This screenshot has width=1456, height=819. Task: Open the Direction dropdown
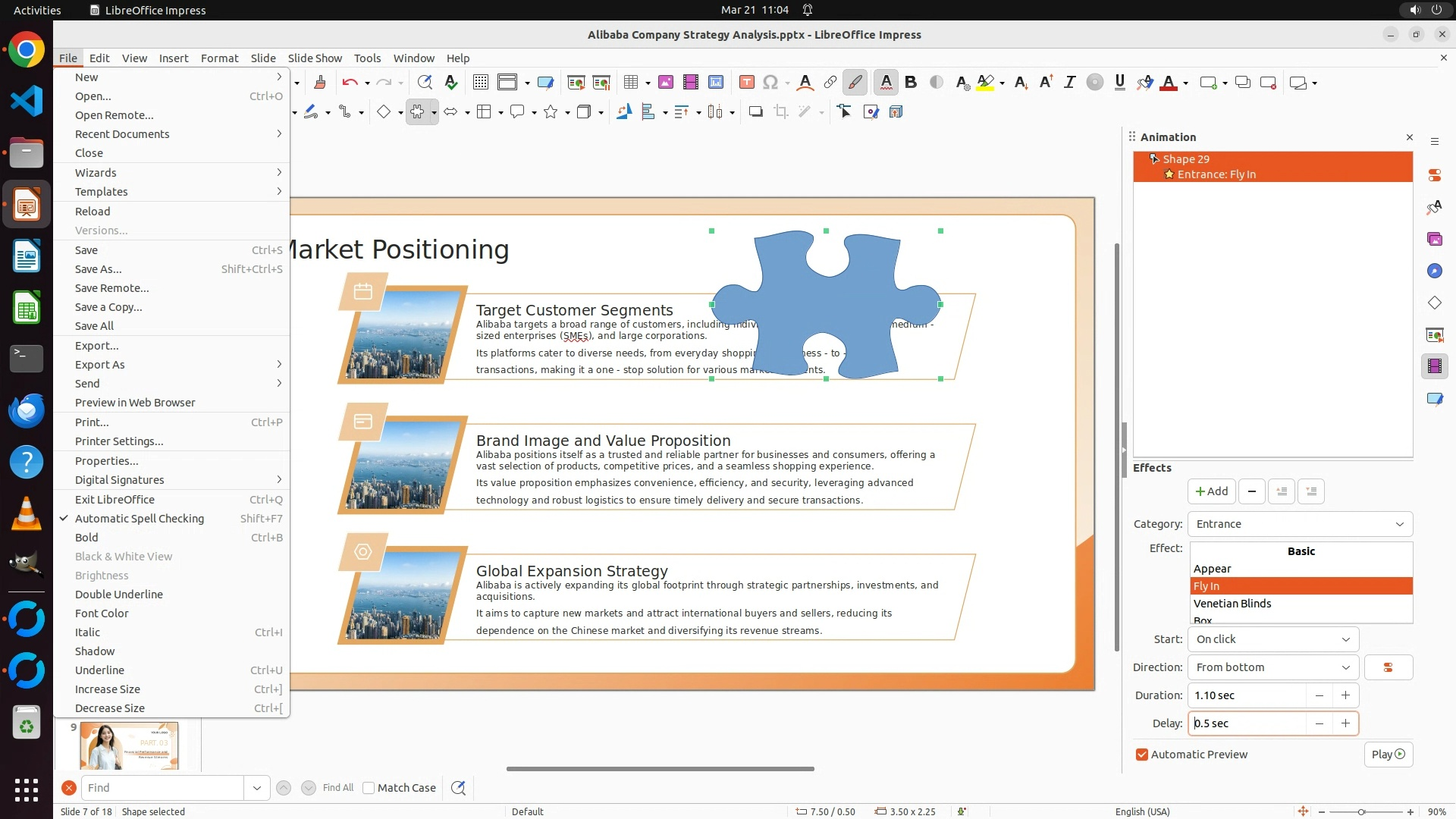pos(1272,667)
